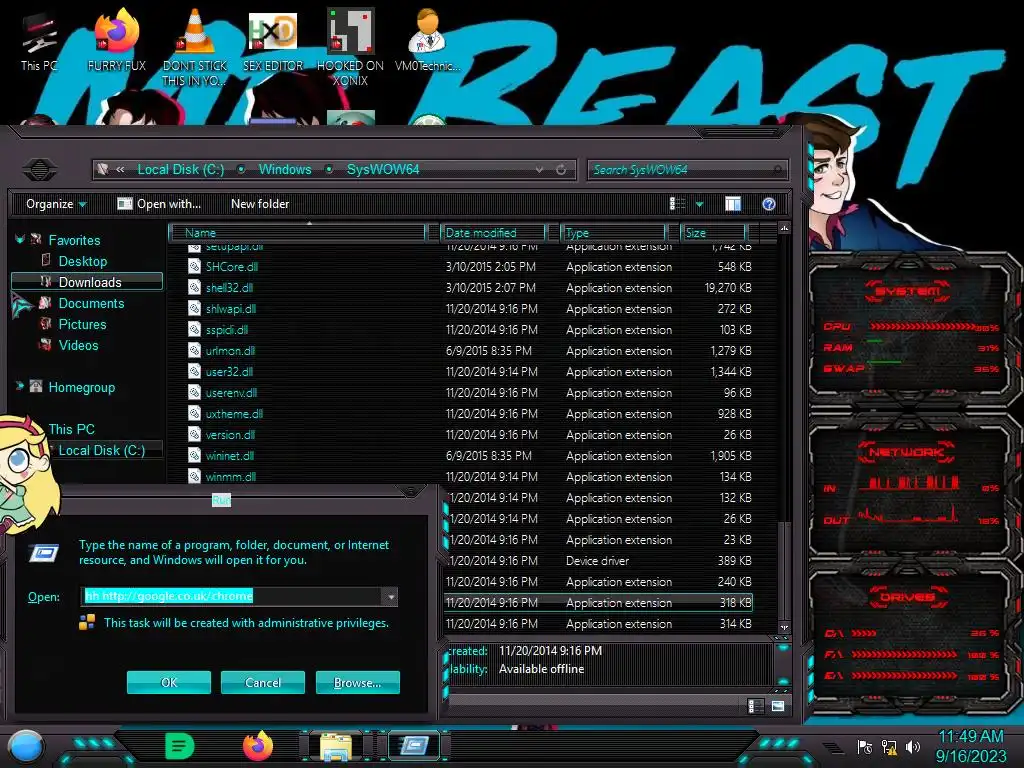The width and height of the screenshot is (1024, 768).
Task: Open File Explorer taskbar button
Action: (336, 746)
